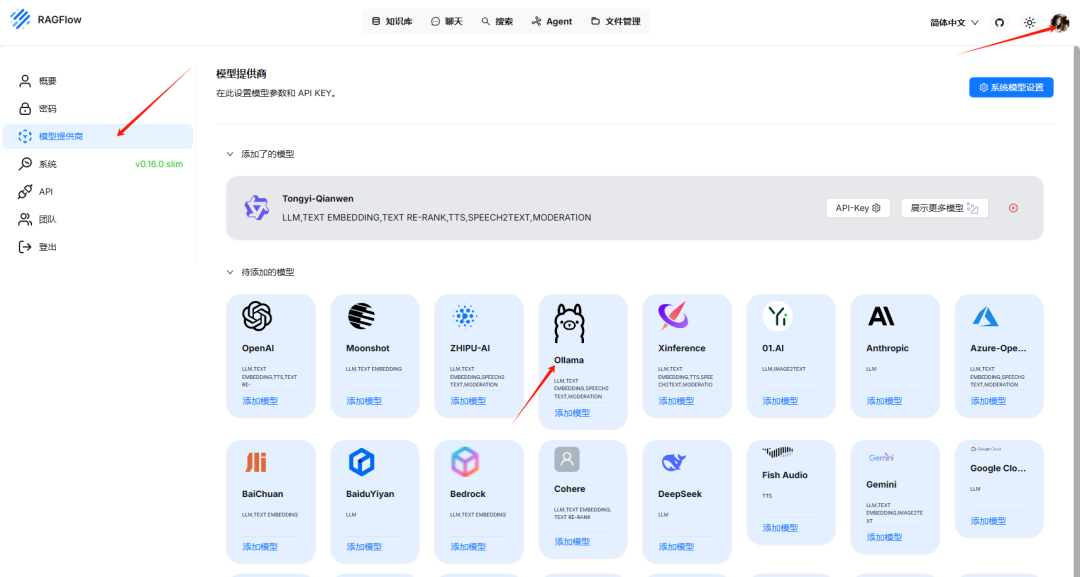Viewport: 1080px width, 577px height.
Task: Click the Tongyi-Qianwen model name
Action: coord(318,198)
